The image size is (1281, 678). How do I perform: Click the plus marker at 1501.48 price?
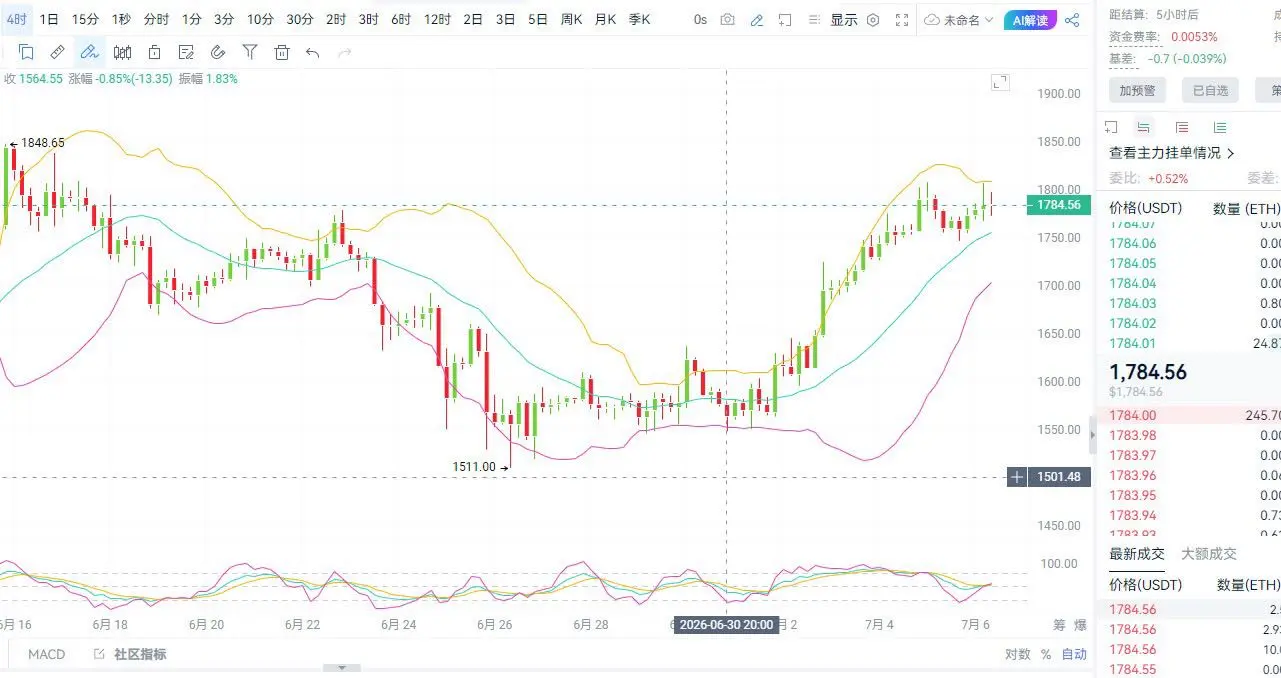tap(1017, 477)
